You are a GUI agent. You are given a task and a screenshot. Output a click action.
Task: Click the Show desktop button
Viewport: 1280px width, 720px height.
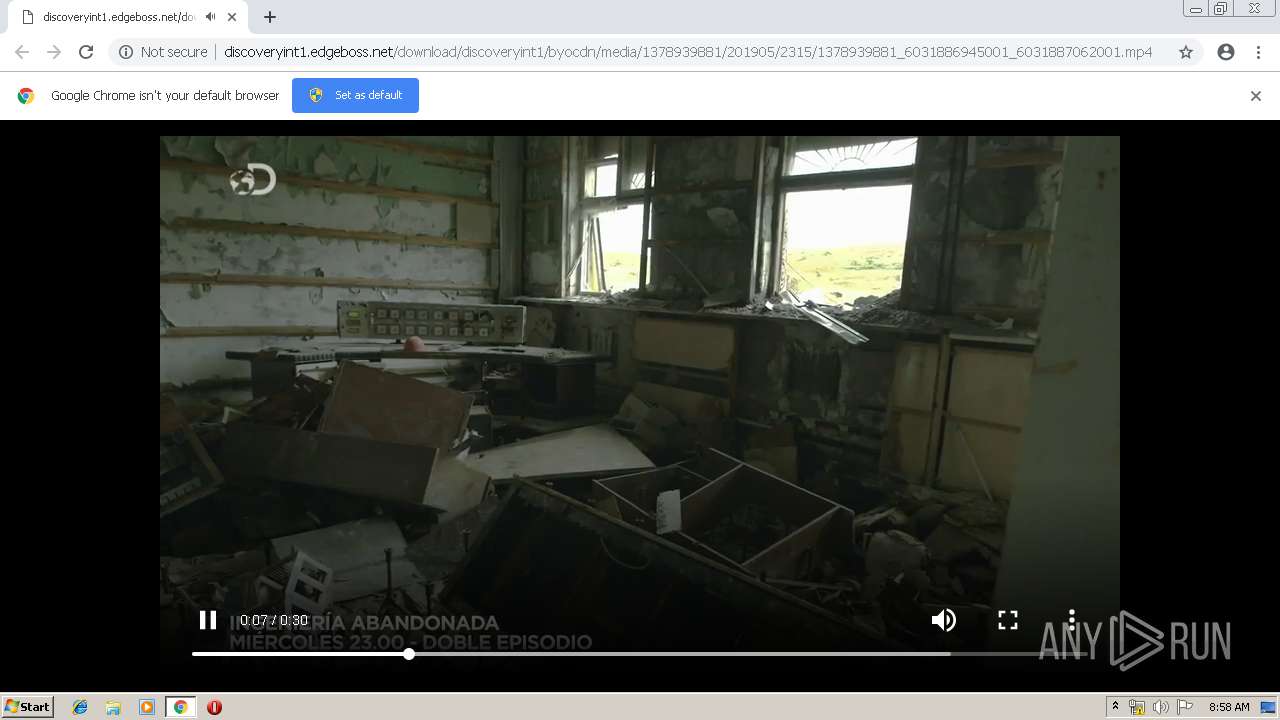tap(1268, 707)
